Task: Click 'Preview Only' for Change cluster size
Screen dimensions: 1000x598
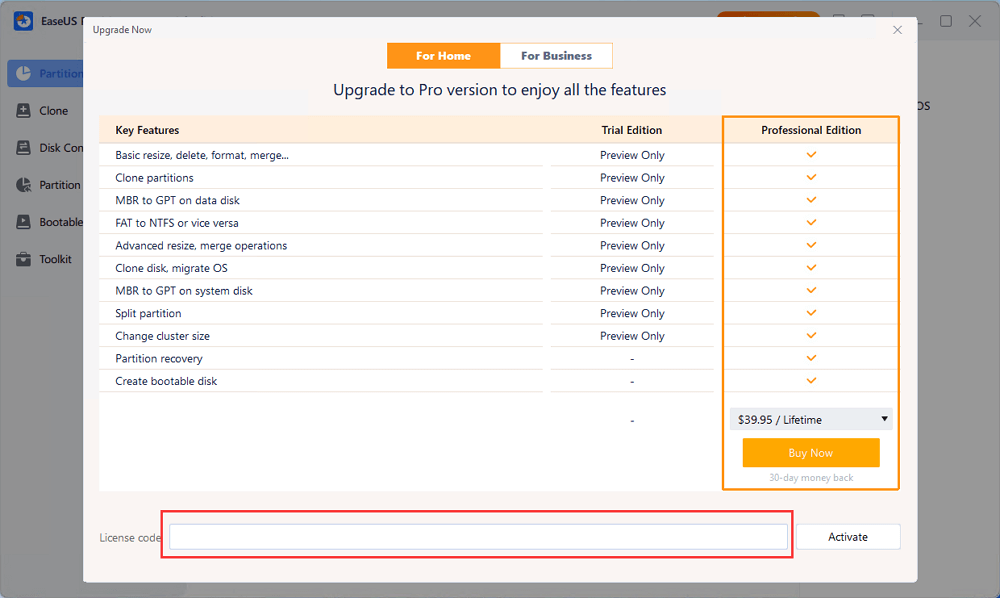Action: click(632, 336)
